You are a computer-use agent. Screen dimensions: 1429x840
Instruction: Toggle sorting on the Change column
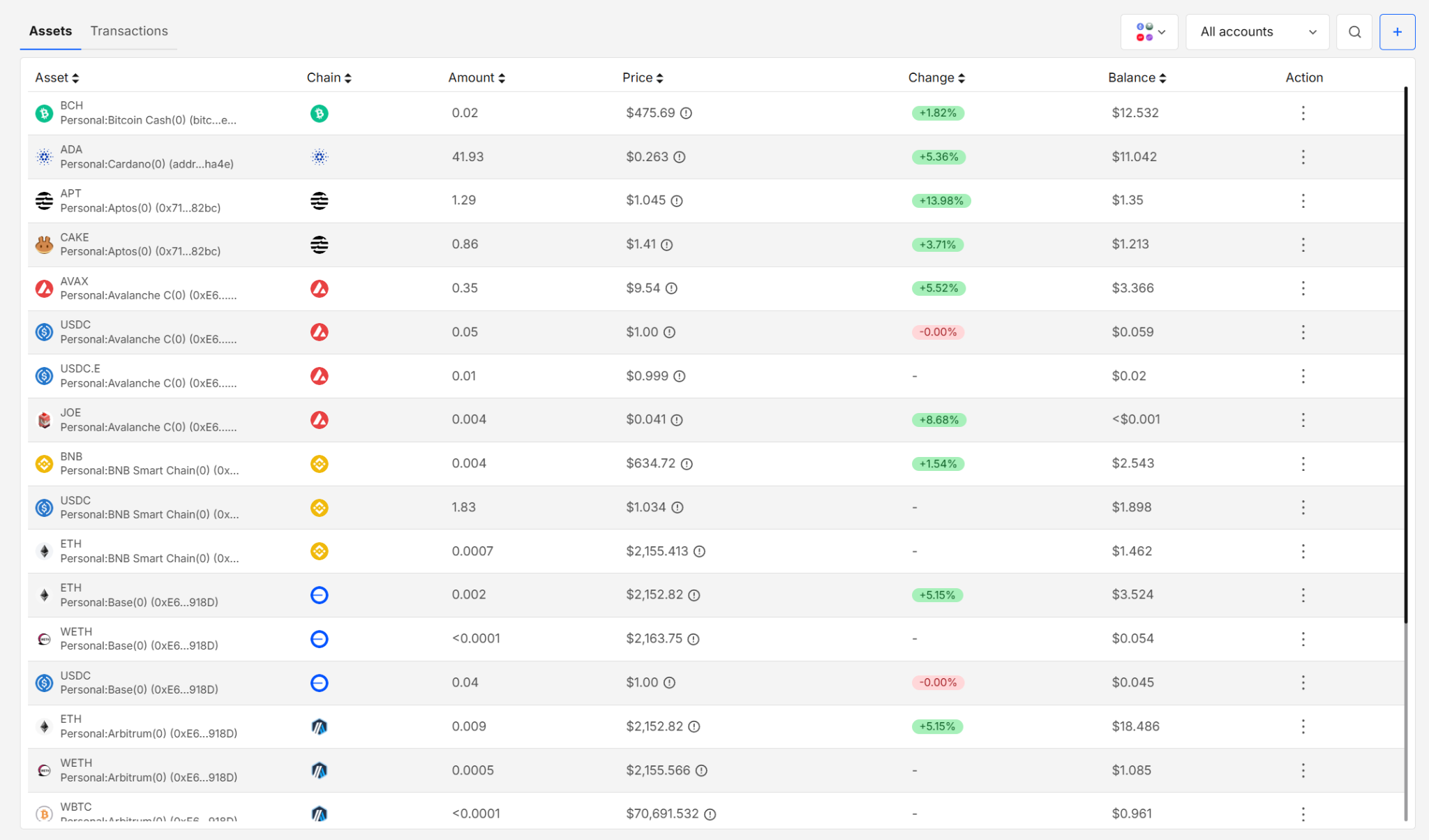tap(963, 77)
